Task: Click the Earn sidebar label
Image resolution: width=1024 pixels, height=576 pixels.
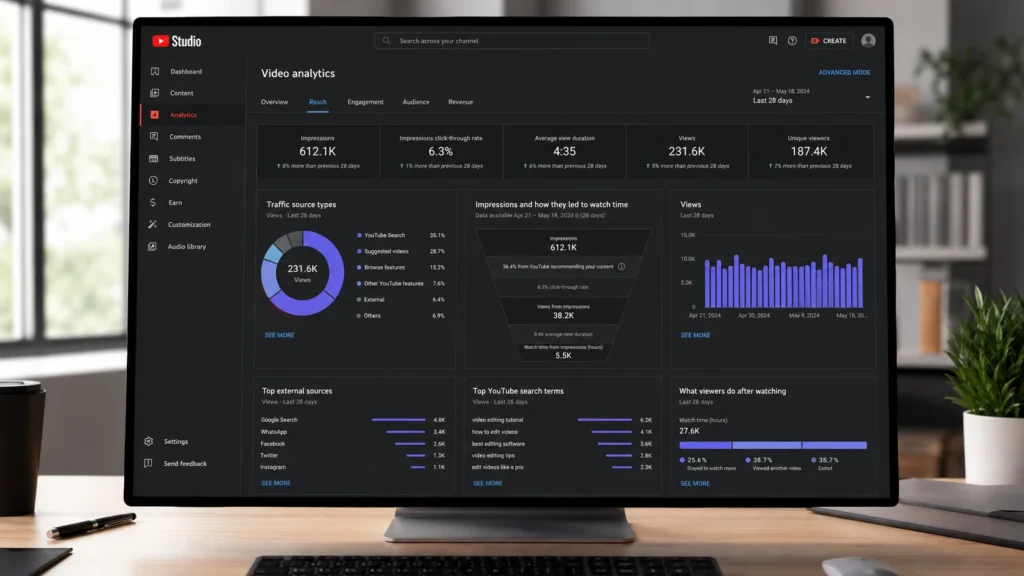Action: (x=175, y=202)
